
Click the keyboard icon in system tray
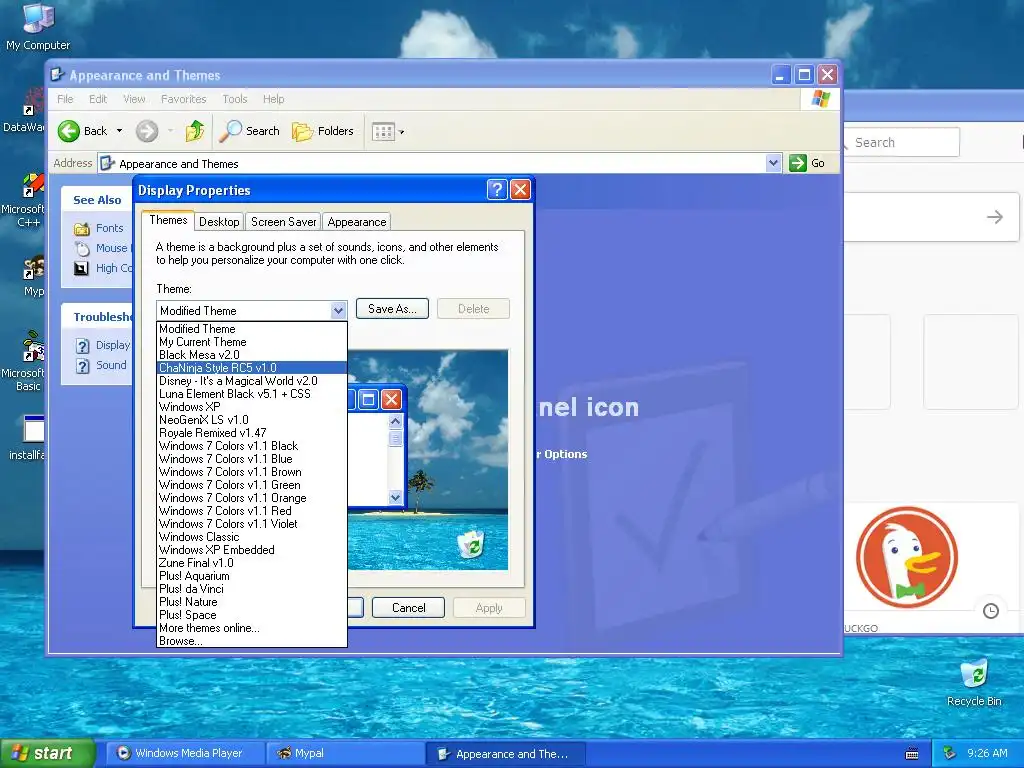click(x=912, y=754)
